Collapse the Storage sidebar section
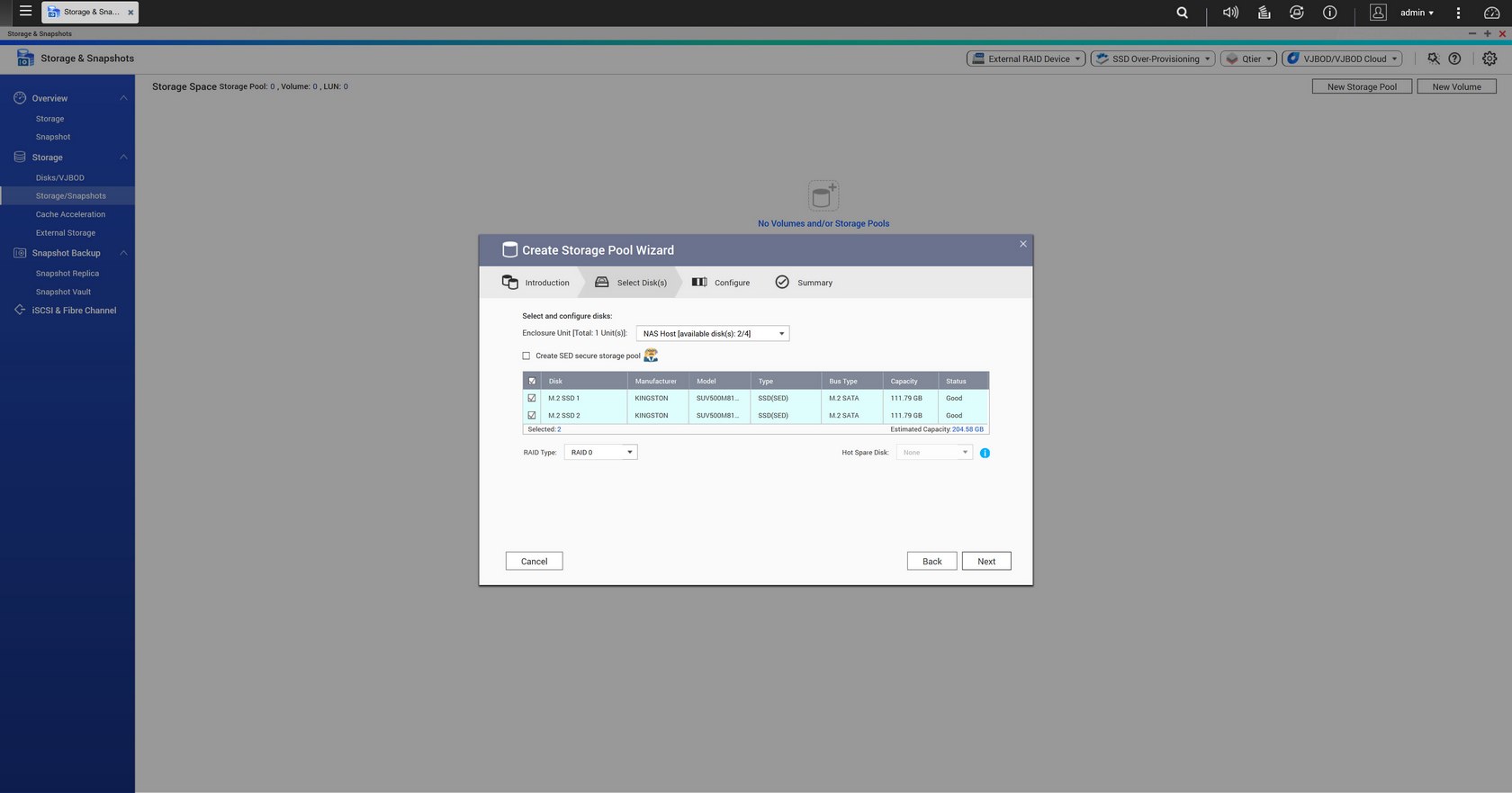Viewport: 1512px width, 793px height. point(123,157)
